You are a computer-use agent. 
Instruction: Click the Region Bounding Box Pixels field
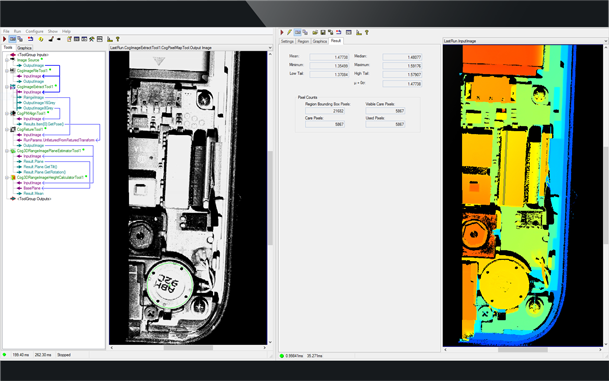pyautogui.click(x=325, y=111)
